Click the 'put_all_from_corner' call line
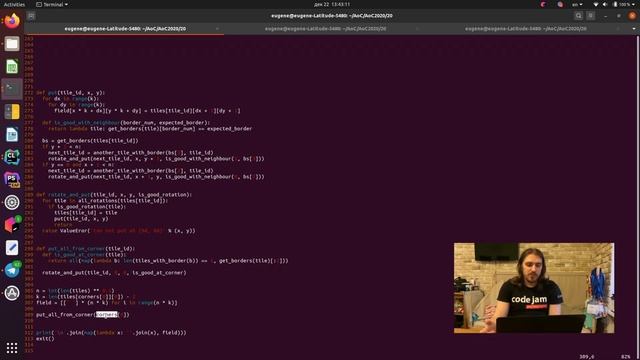640x360 pixels. tap(82, 315)
